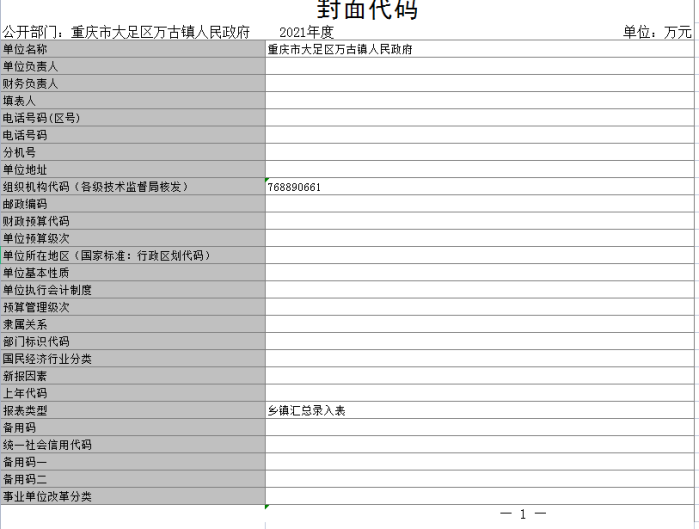Click the 单位：万元 unit label
699x529 pixels.
click(657, 32)
